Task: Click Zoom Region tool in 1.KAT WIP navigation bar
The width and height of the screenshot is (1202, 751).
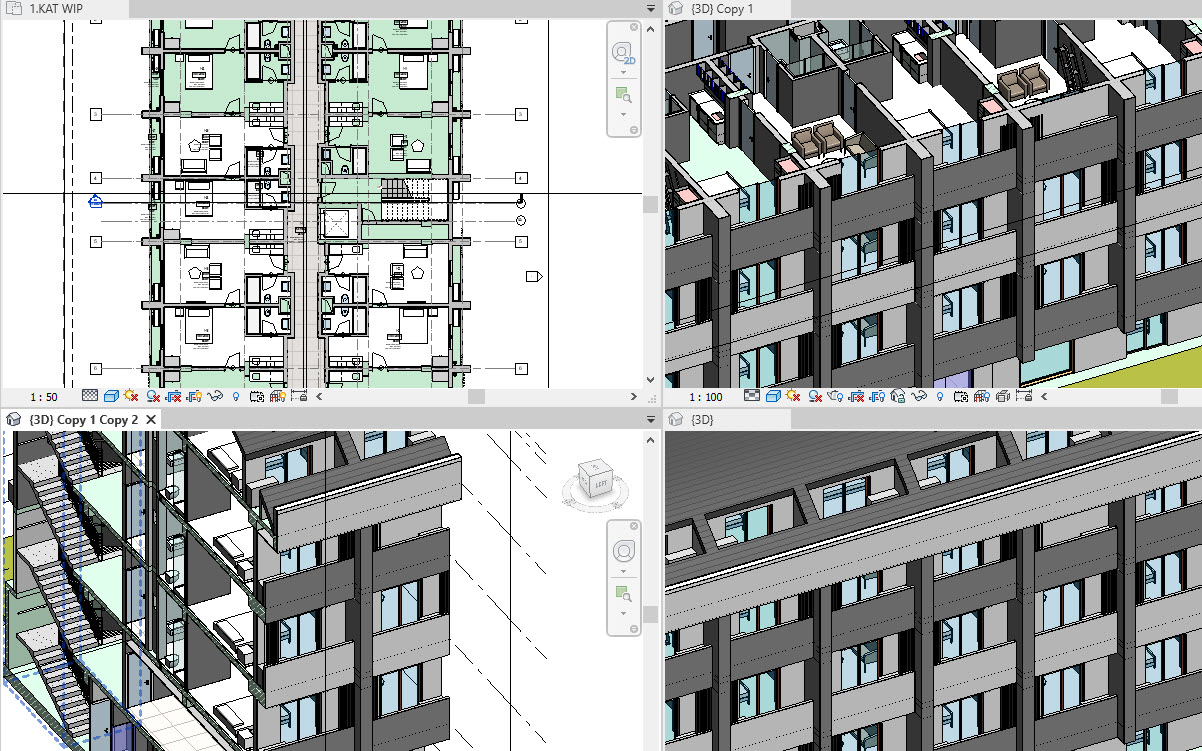Action: point(624,95)
